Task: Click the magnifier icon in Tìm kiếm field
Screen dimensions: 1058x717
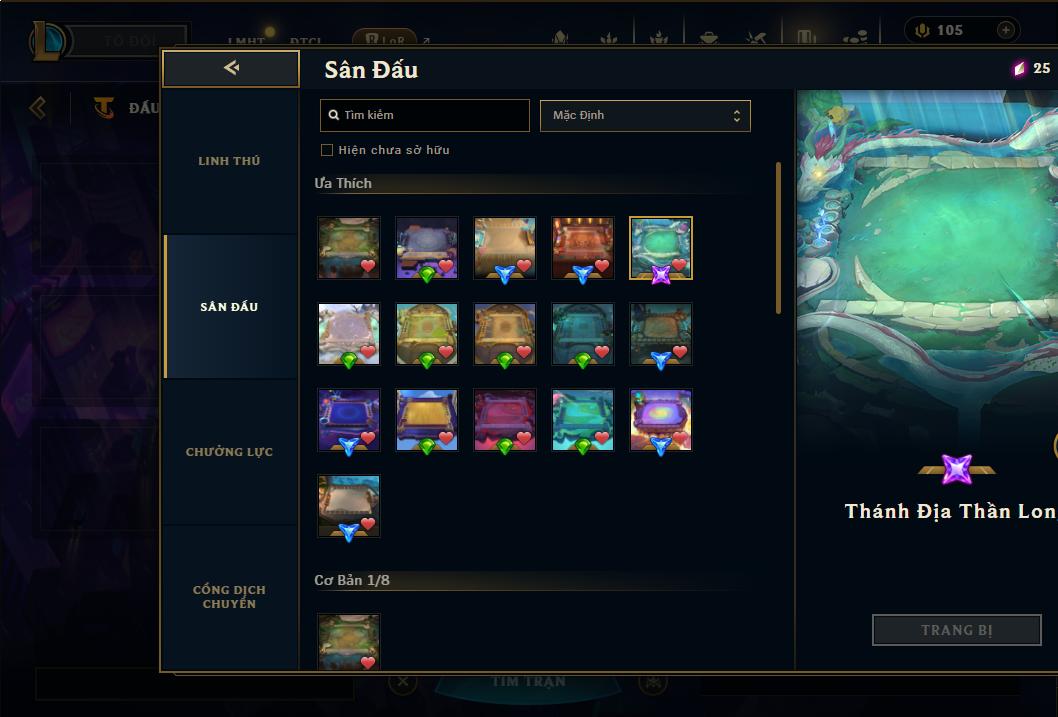Action: 333,115
